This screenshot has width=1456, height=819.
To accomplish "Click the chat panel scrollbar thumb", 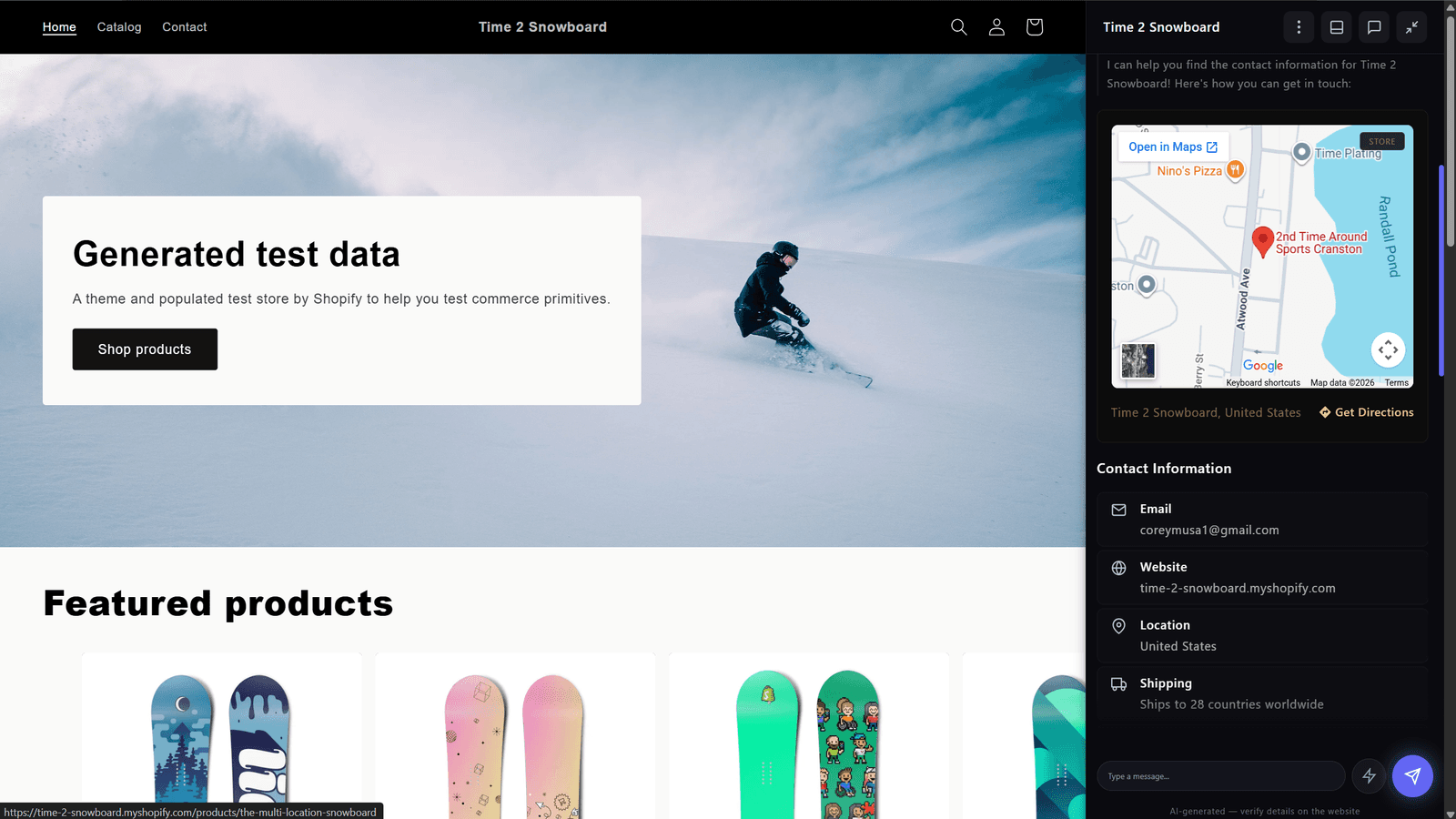I will point(1441,270).
